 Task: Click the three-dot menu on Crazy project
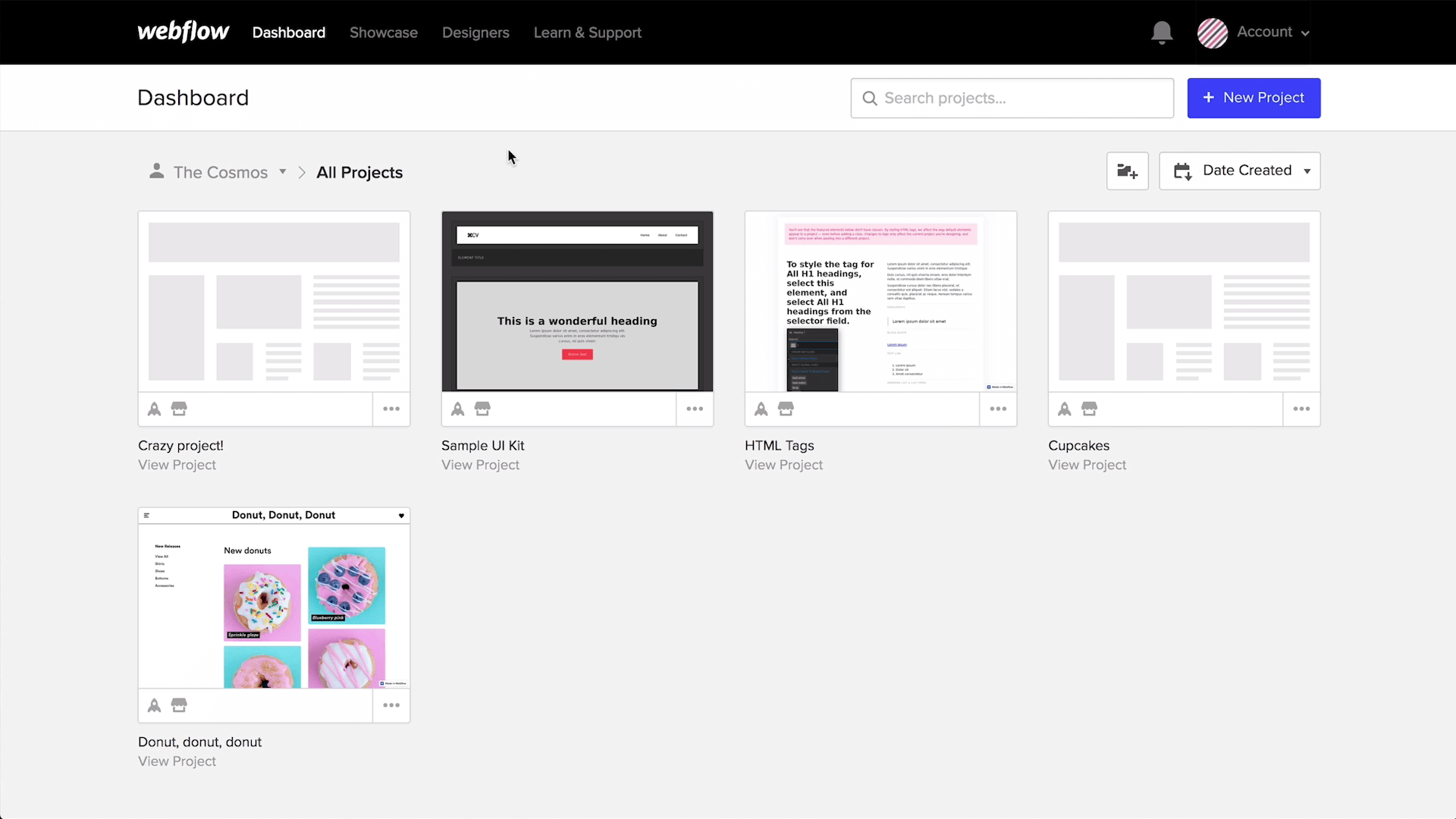391,408
